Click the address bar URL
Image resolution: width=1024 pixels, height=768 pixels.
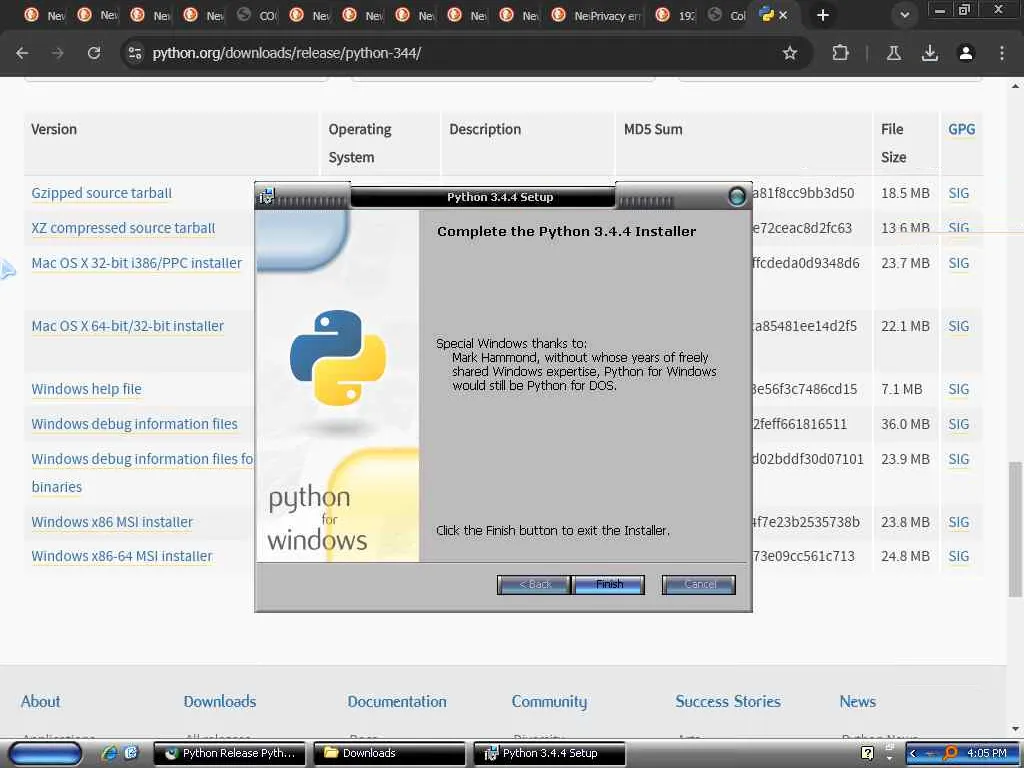tap(287, 53)
